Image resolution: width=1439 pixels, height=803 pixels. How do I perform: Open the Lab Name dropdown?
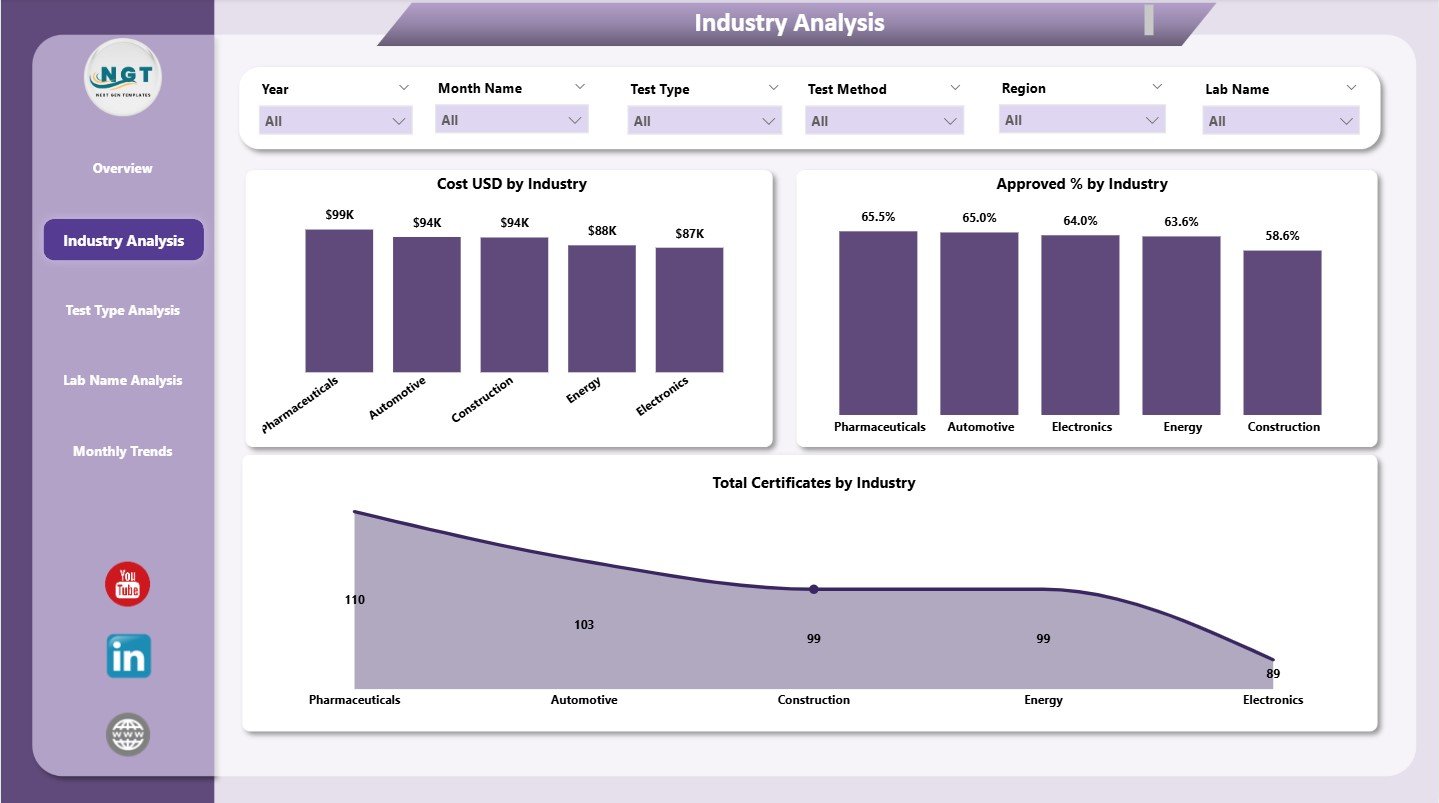coord(1350,87)
